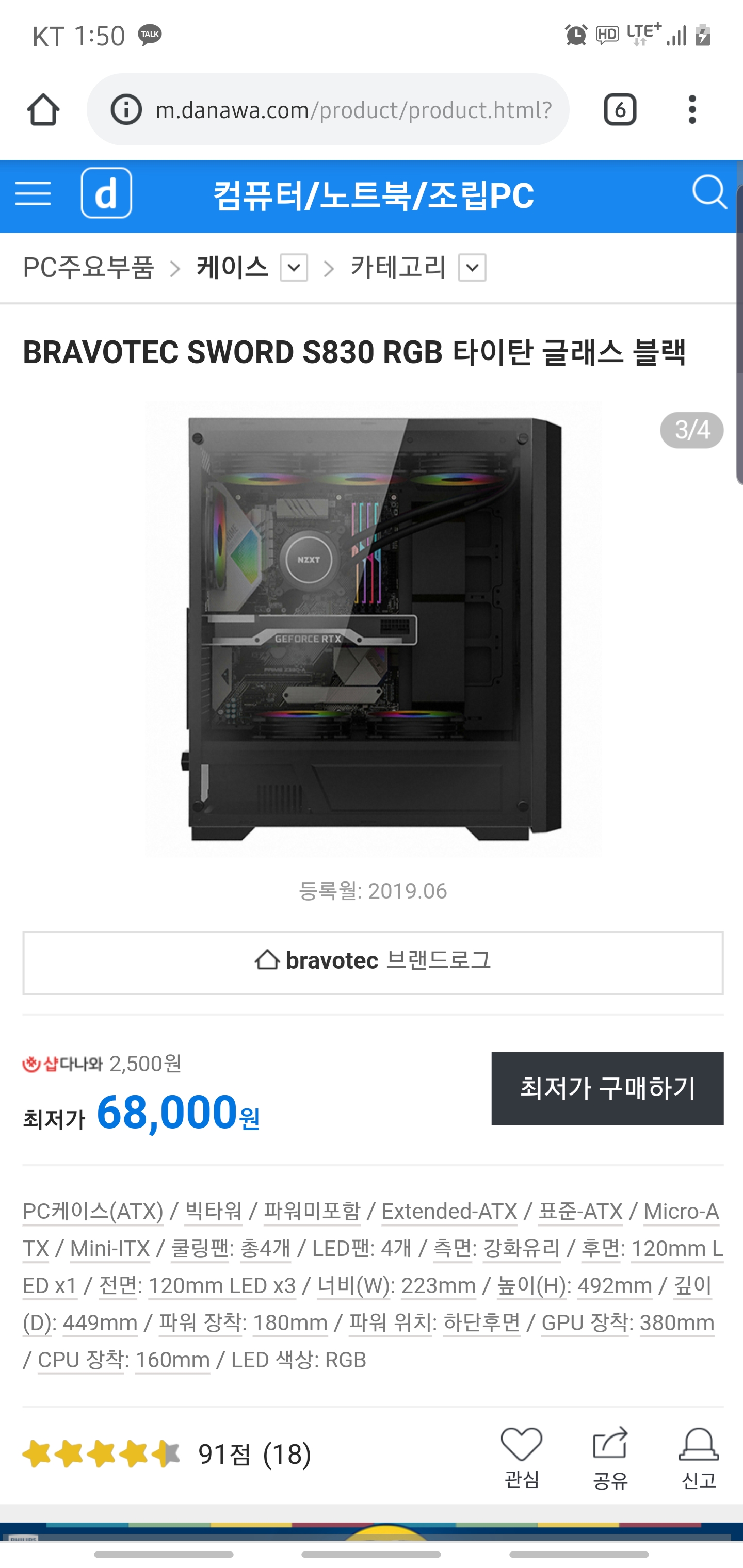Image resolution: width=743 pixels, height=1568 pixels.
Task: View site info icon in address bar
Action: (126, 109)
